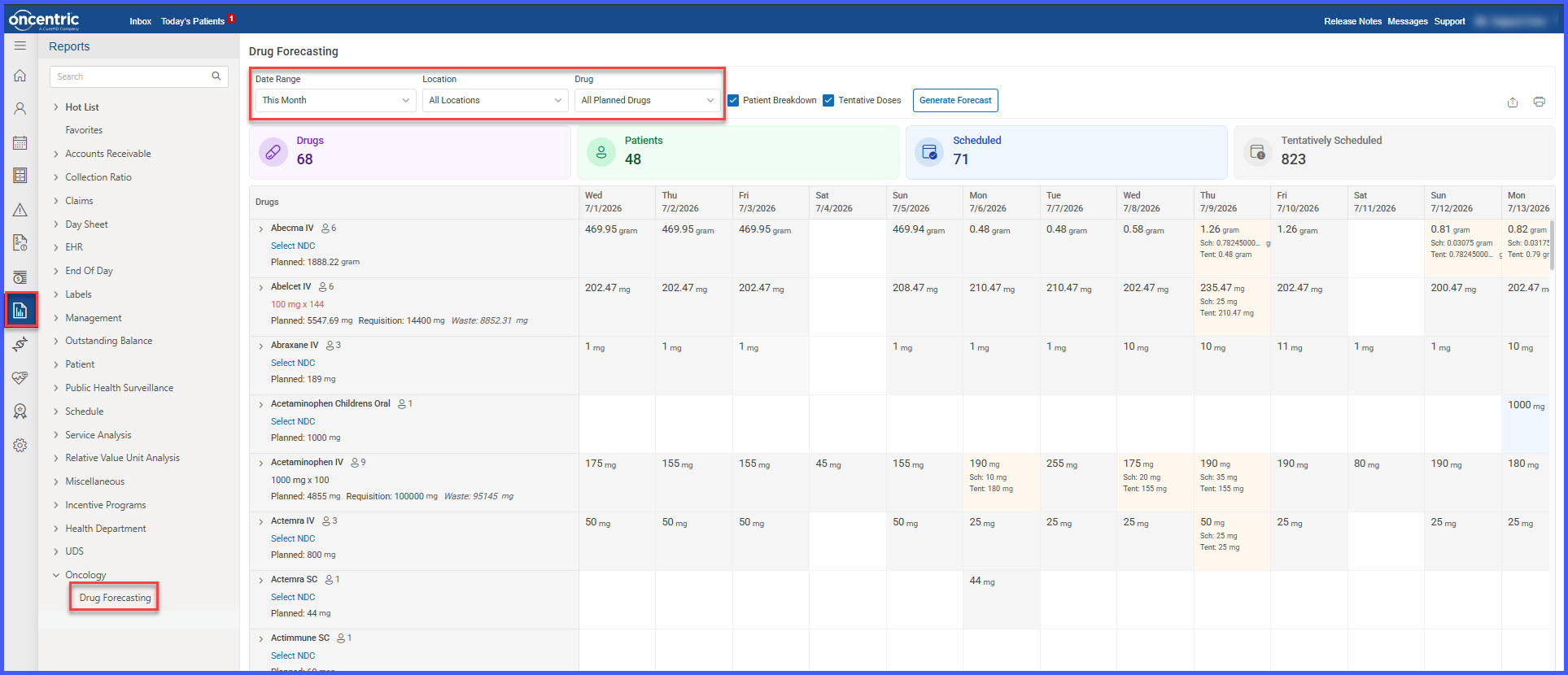Viewport: 1568px width, 675px height.
Task: Click Select NDC under Abraxane IV
Action: (293, 363)
